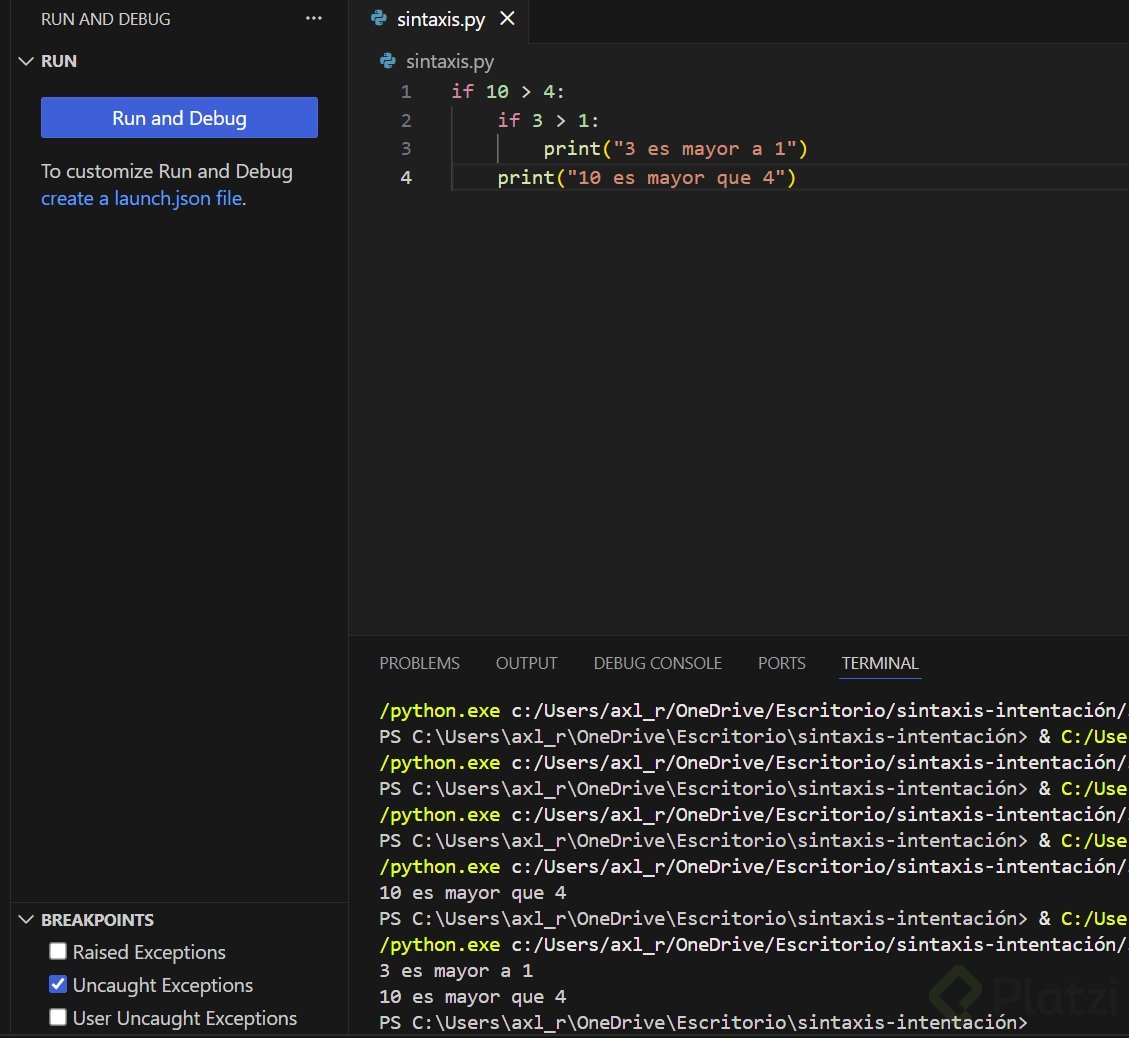Show the DEBUG CONSOLE tab
Viewport: 1129px width, 1038px height.
pyautogui.click(x=657, y=663)
